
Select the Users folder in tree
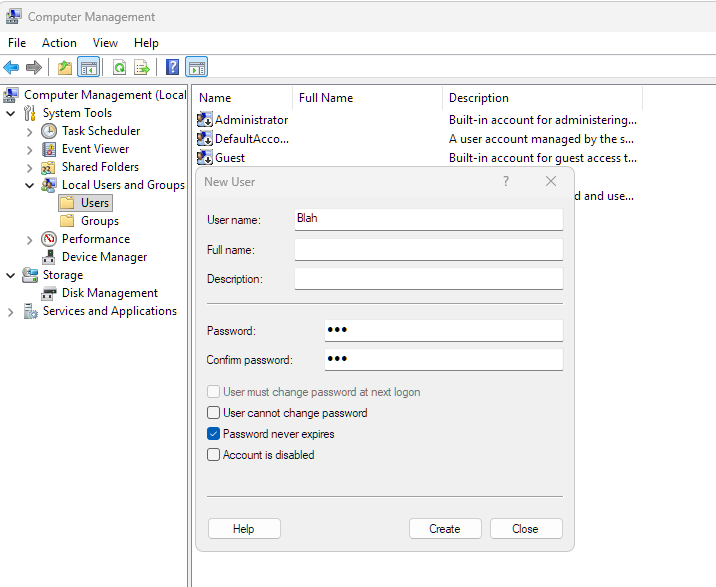point(85,203)
